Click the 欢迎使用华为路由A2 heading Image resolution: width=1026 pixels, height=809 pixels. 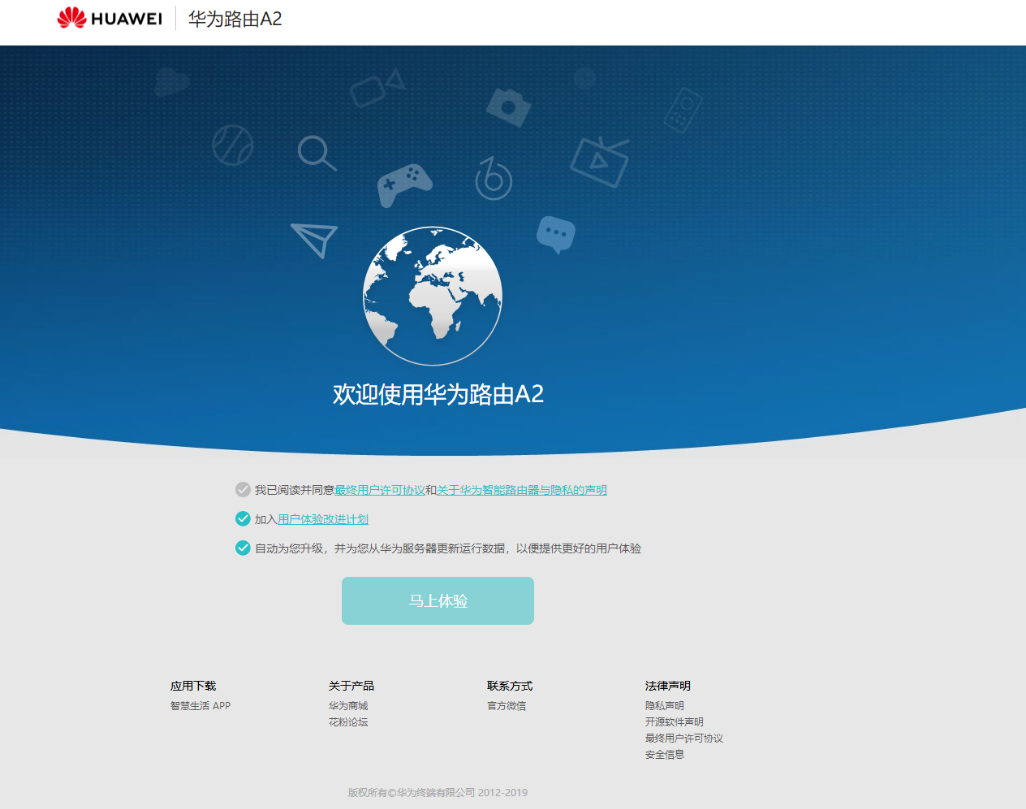click(438, 394)
